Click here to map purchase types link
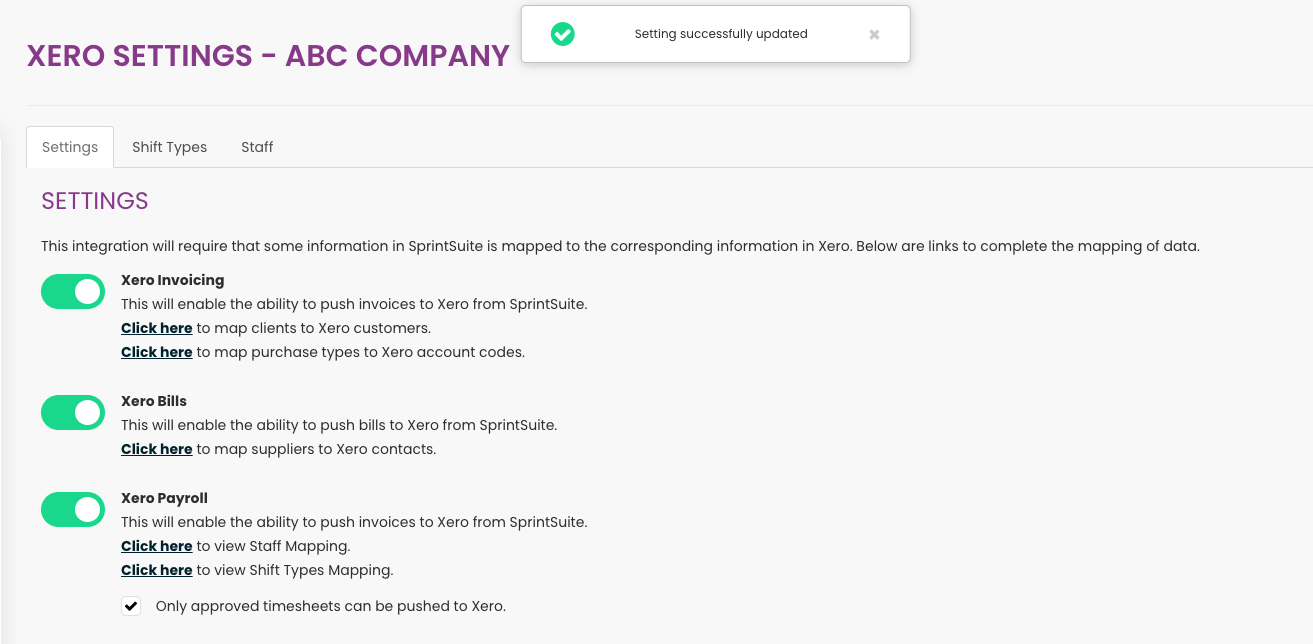The height and width of the screenshot is (644, 1313). (157, 352)
